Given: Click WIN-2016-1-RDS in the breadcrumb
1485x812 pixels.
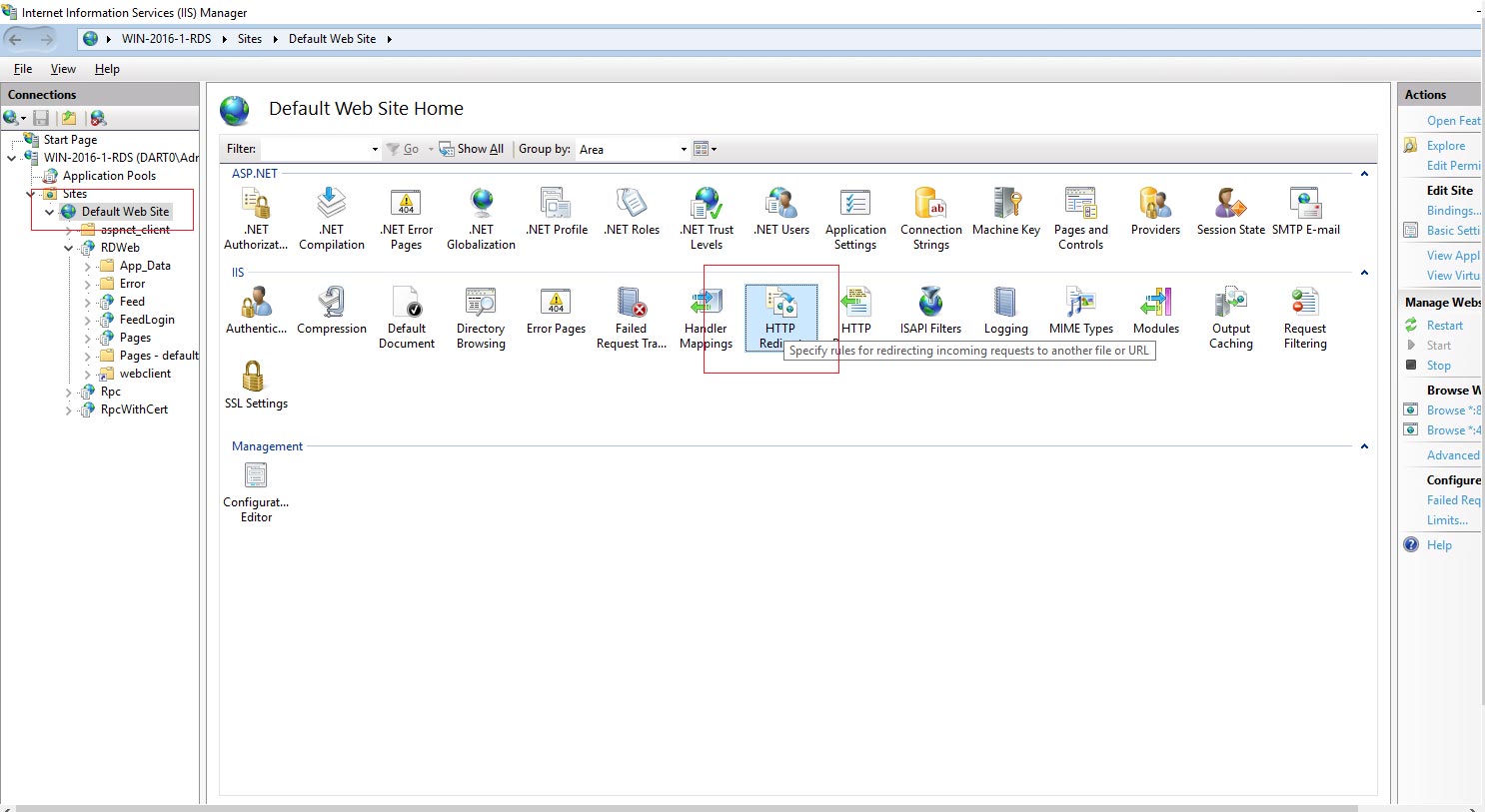Looking at the screenshot, I should click(x=166, y=39).
